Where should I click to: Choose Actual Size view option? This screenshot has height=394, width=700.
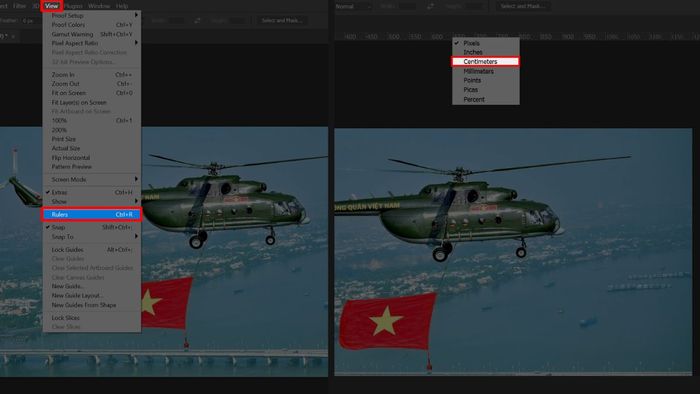tap(92, 148)
